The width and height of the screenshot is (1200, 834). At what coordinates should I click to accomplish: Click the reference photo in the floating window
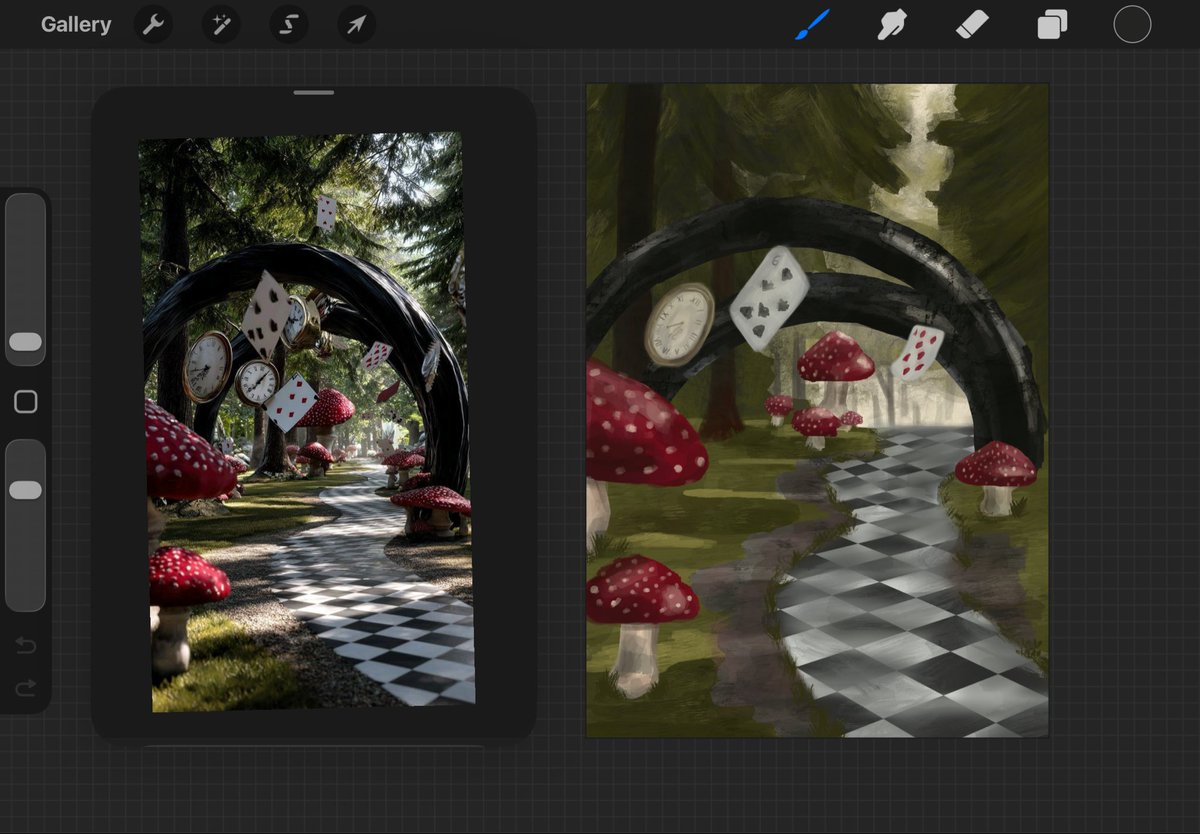[x=306, y=421]
